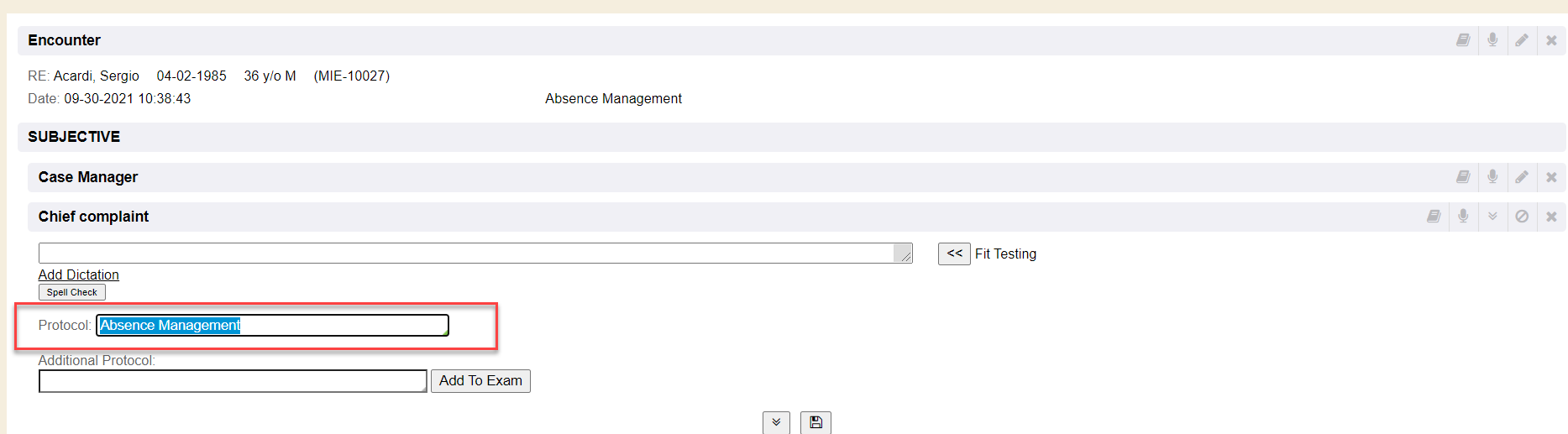Click the pencil edit icon in Encounter header
This screenshot has width=1568, height=434.
(1522, 40)
